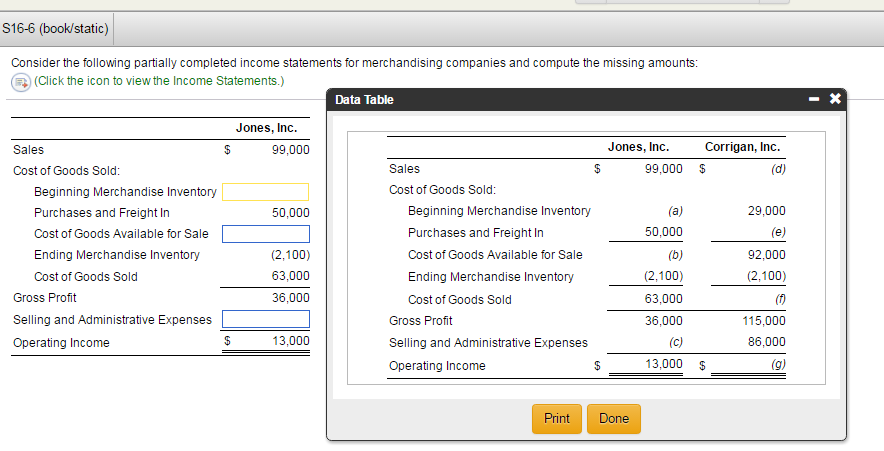Close the Data Table dialog
The height and width of the screenshot is (451, 884).
[x=835, y=99]
